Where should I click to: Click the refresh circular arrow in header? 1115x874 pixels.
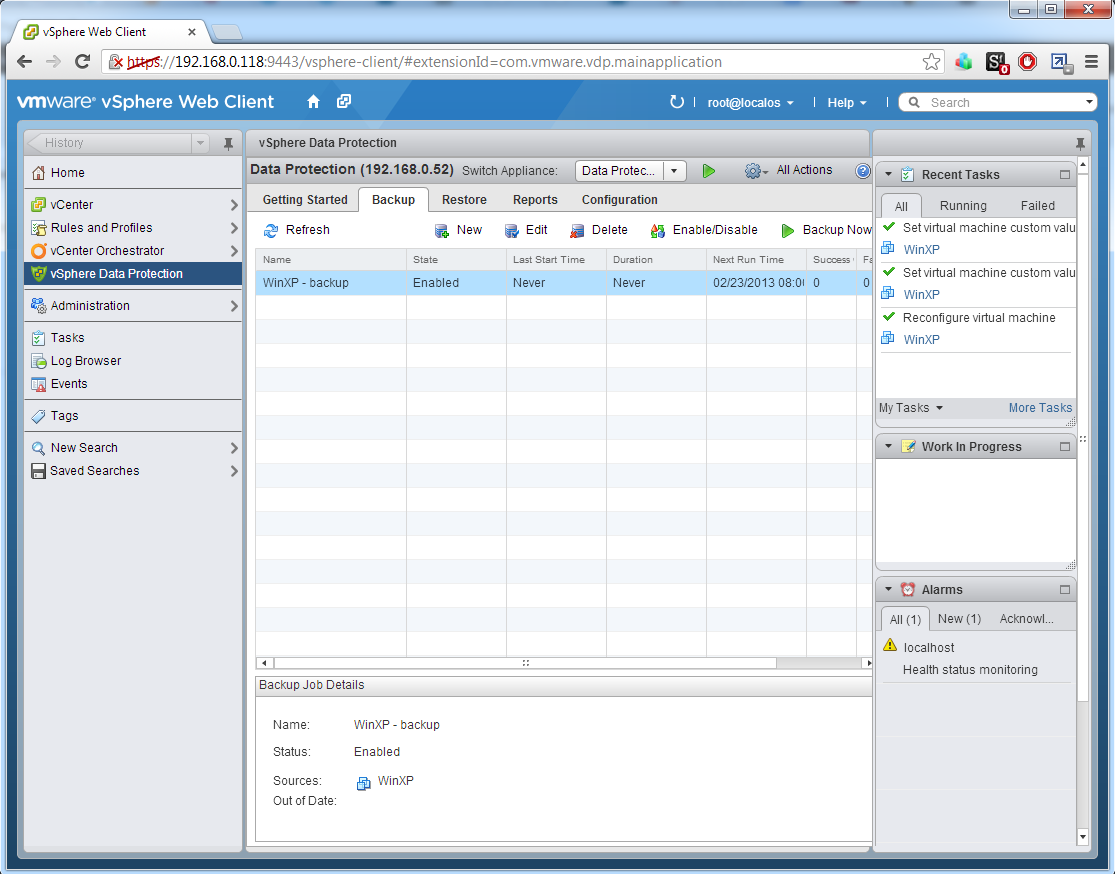[676, 102]
